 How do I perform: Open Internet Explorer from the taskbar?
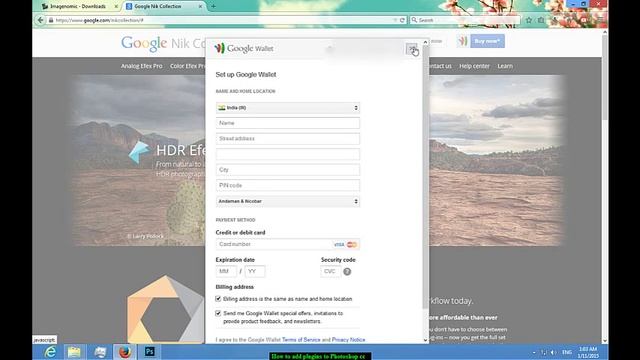click(x=50, y=352)
